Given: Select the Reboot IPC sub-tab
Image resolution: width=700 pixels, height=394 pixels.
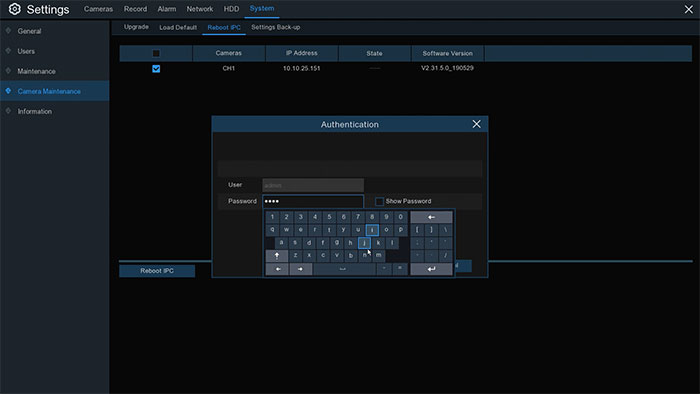Looking at the screenshot, I should (x=224, y=27).
